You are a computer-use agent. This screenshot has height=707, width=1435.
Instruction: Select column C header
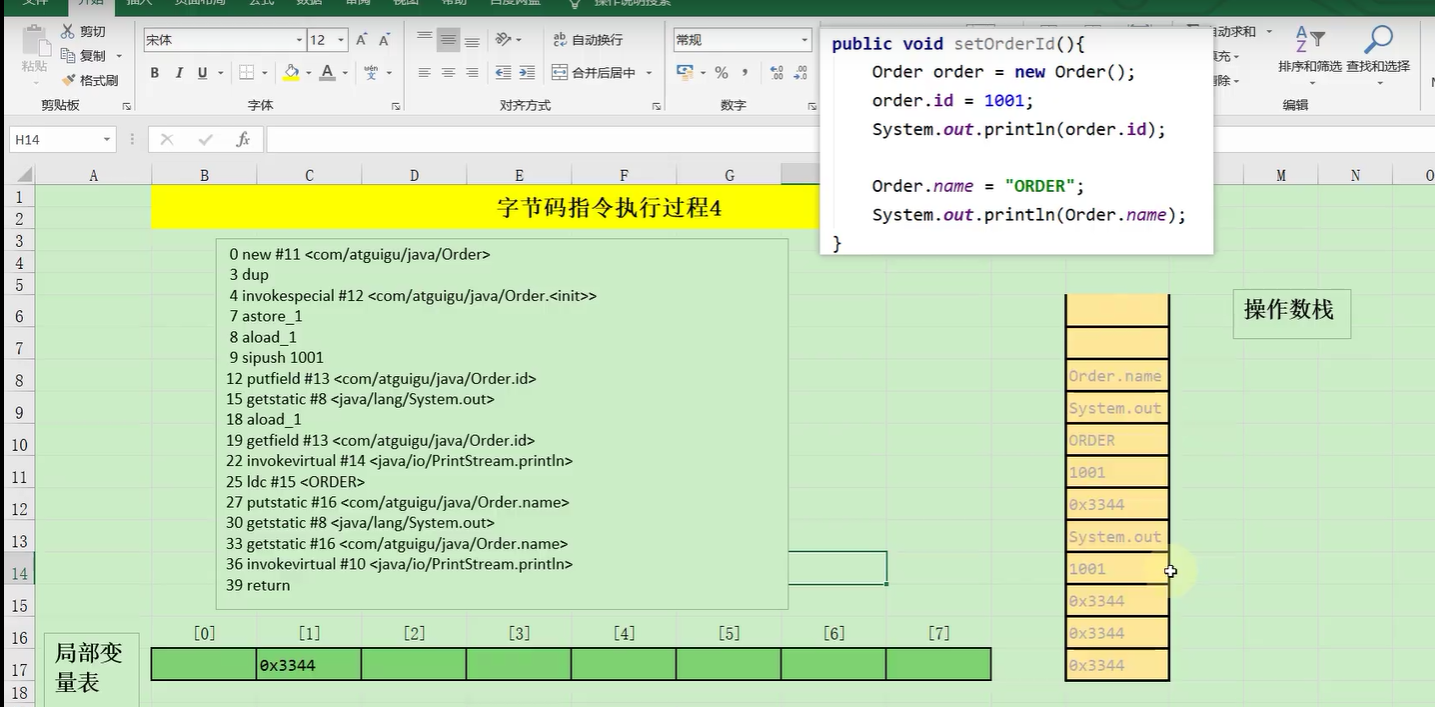[309, 176]
